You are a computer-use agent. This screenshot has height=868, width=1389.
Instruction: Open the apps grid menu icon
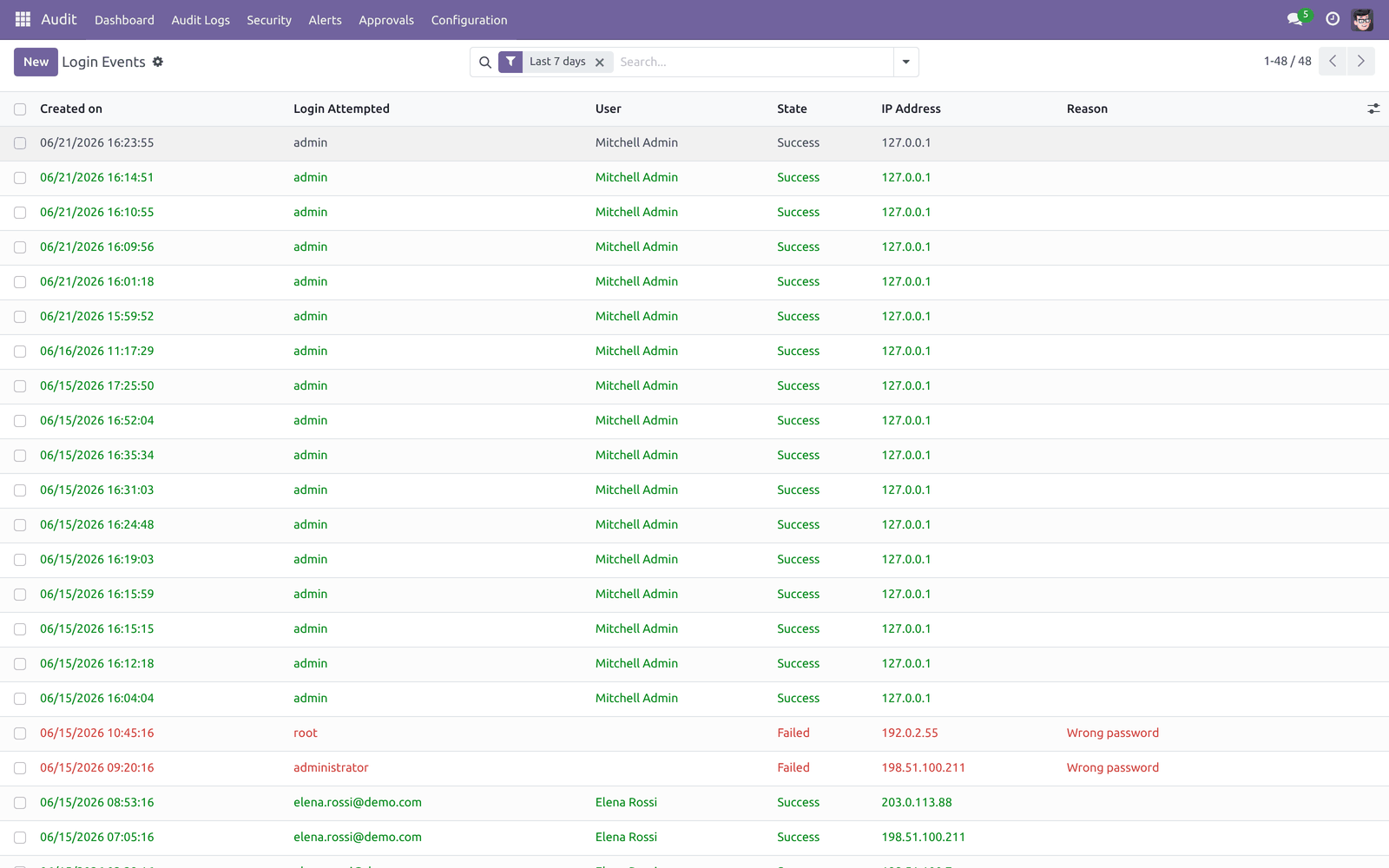click(x=23, y=19)
